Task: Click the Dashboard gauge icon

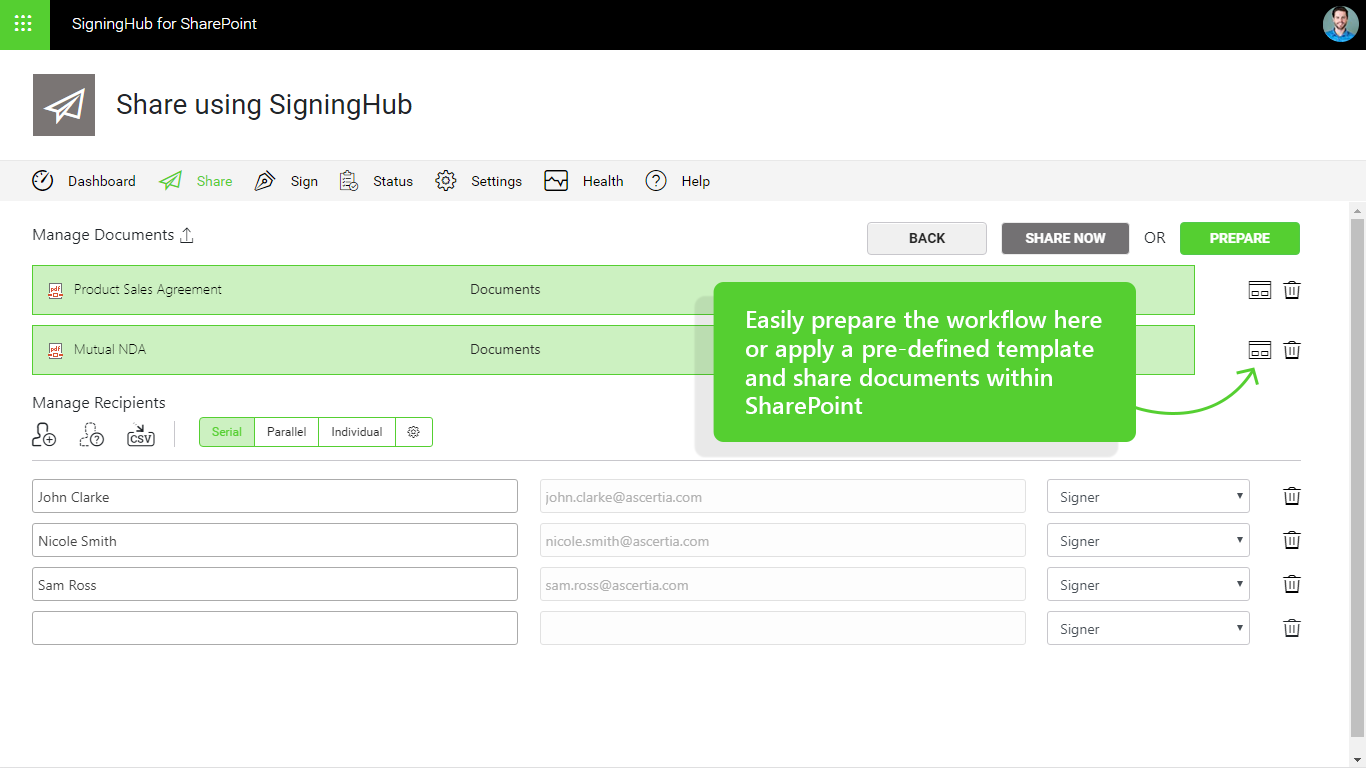Action: click(43, 181)
